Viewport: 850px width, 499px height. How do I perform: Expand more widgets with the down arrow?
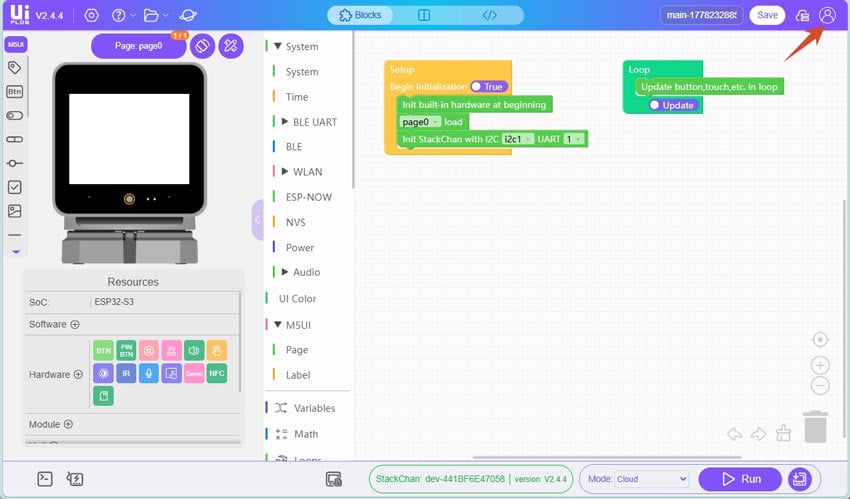[16, 252]
